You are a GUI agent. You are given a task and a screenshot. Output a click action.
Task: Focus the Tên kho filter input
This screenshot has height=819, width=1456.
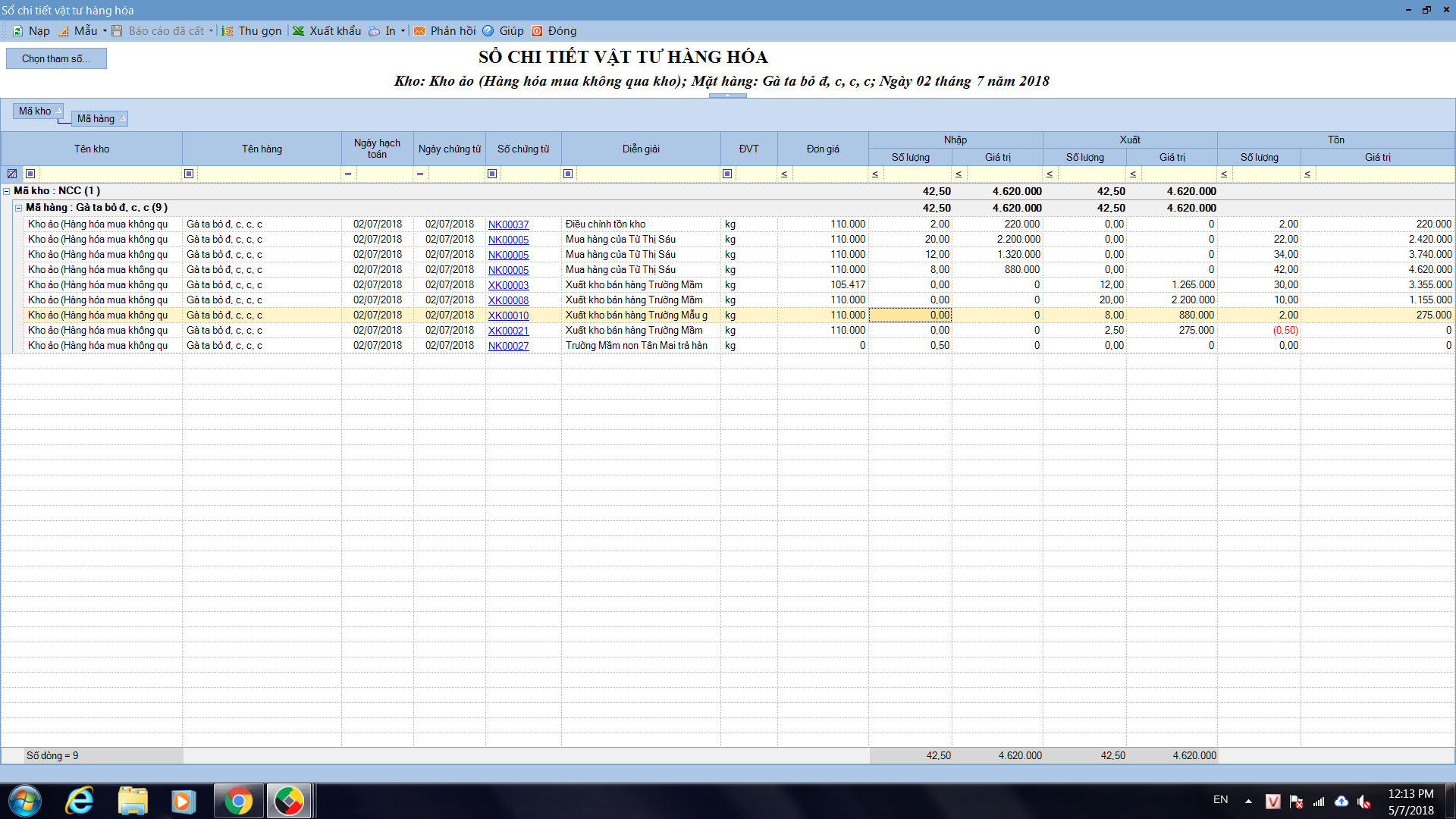click(x=109, y=174)
